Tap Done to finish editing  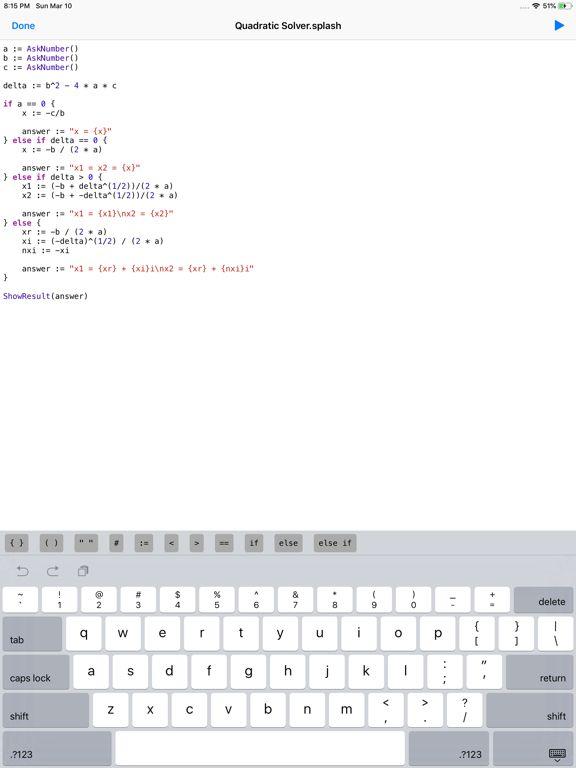tap(23, 26)
